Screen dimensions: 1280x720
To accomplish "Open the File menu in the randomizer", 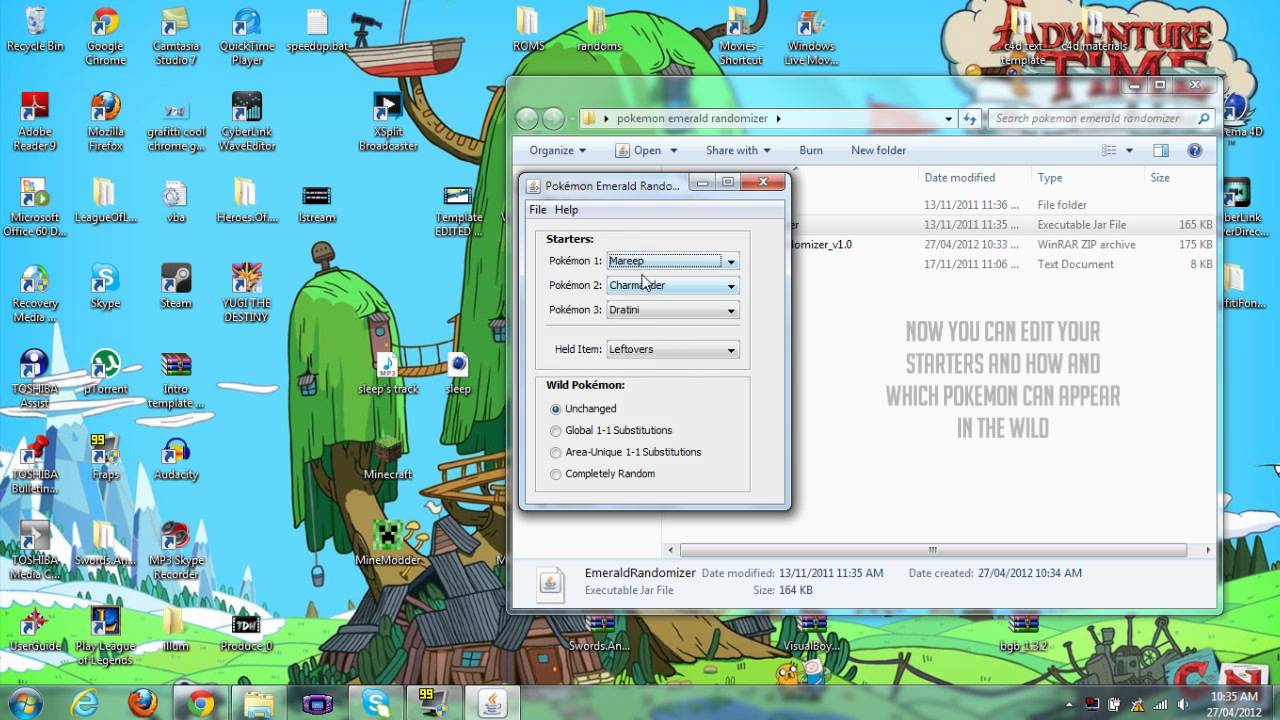I will (x=537, y=210).
